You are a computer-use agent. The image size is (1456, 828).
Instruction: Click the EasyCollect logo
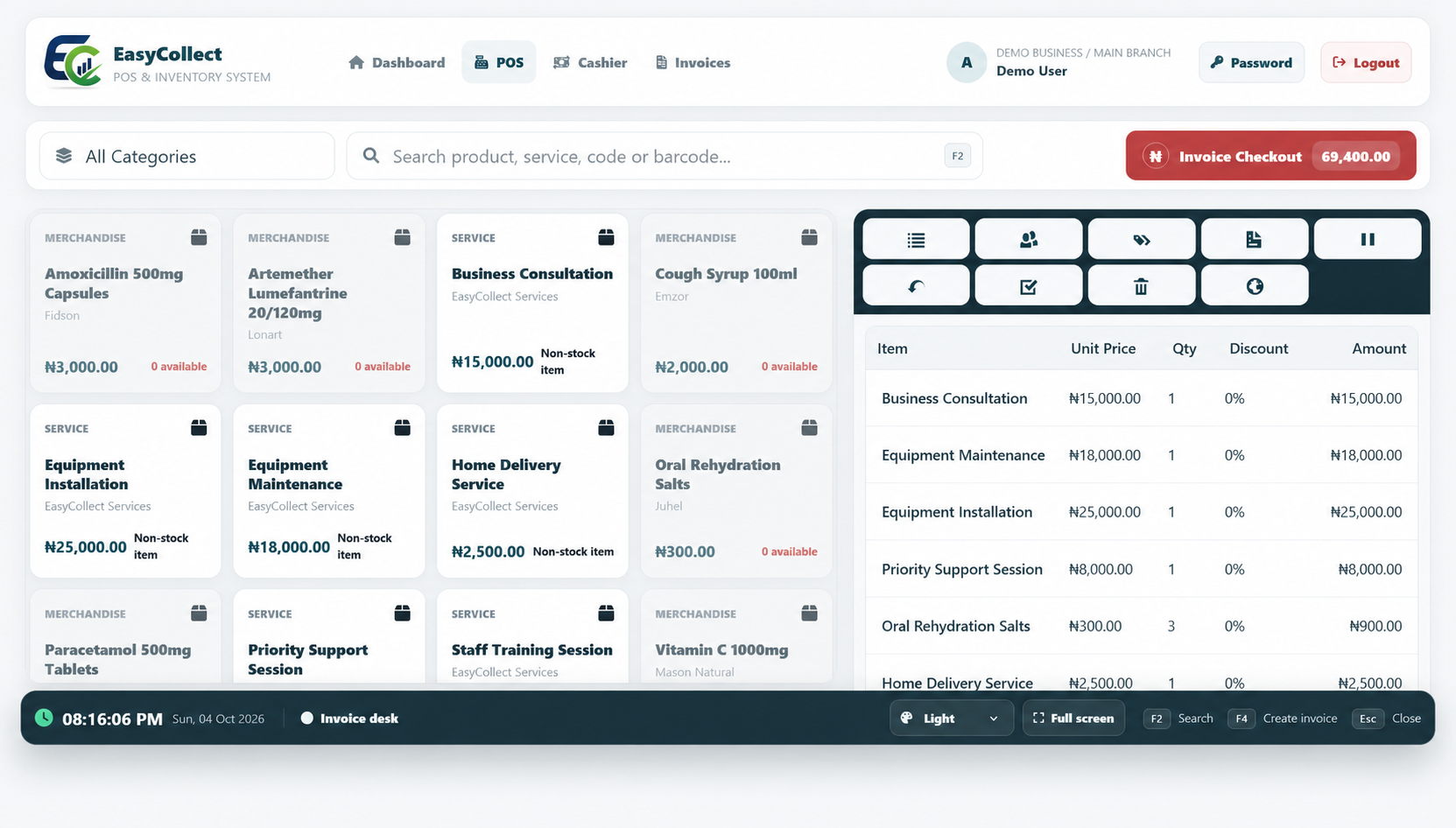73,61
